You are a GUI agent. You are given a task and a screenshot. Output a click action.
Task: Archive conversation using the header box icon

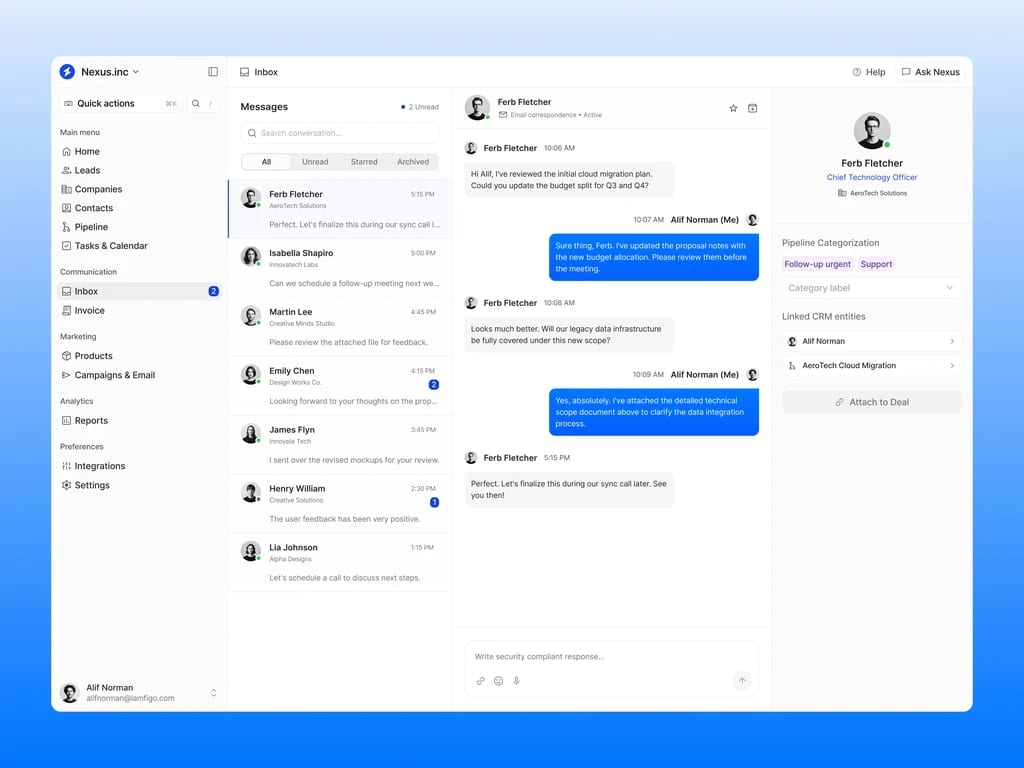[752, 108]
